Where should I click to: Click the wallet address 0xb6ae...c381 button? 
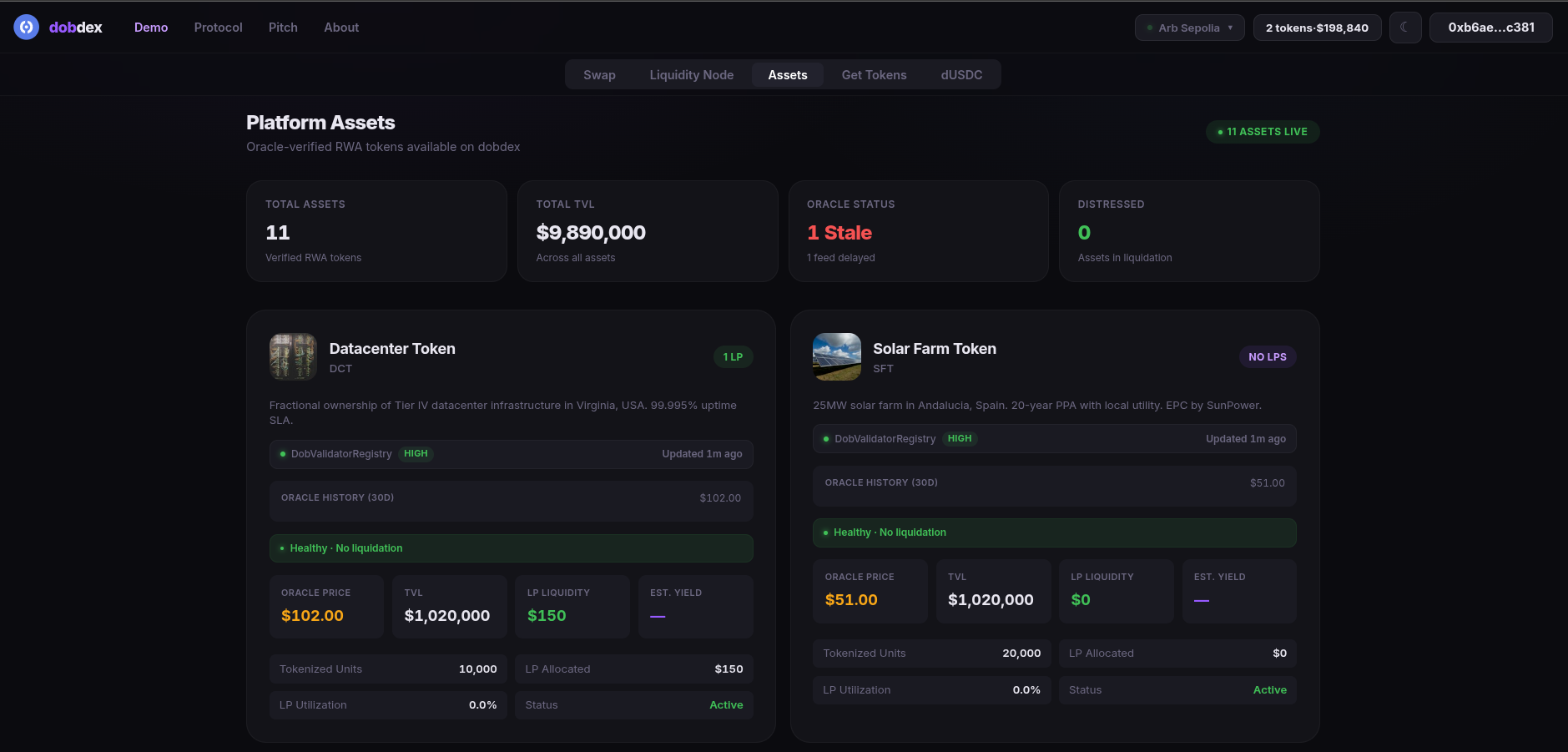1490,28
